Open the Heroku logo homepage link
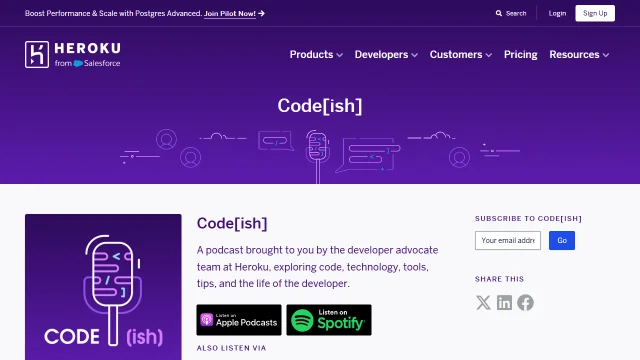Image resolution: width=640 pixels, height=360 pixels. point(73,54)
